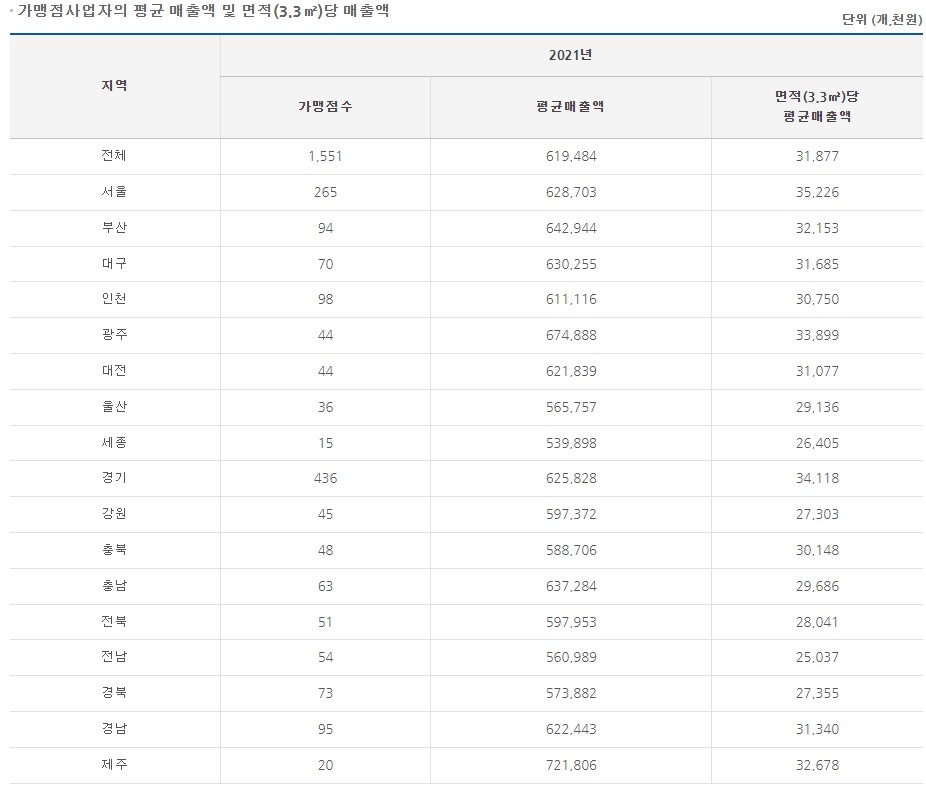Select the 대구 region cell
Image resolution: width=926 pixels, height=788 pixels.
(x=114, y=263)
